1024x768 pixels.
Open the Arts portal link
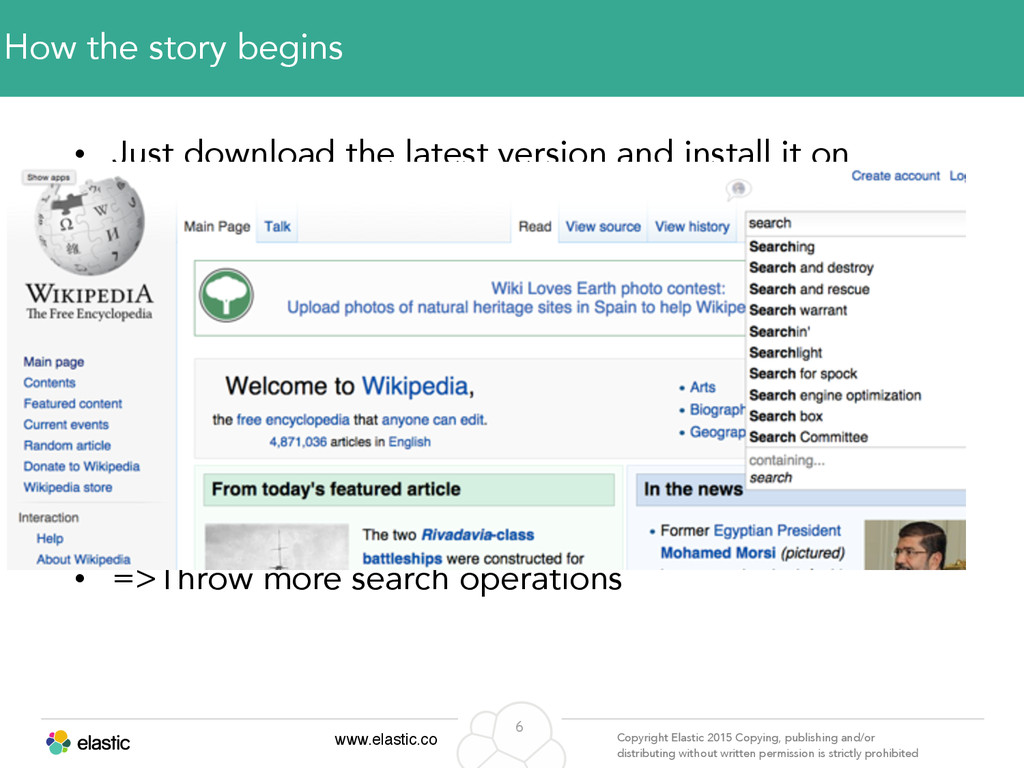click(x=703, y=387)
